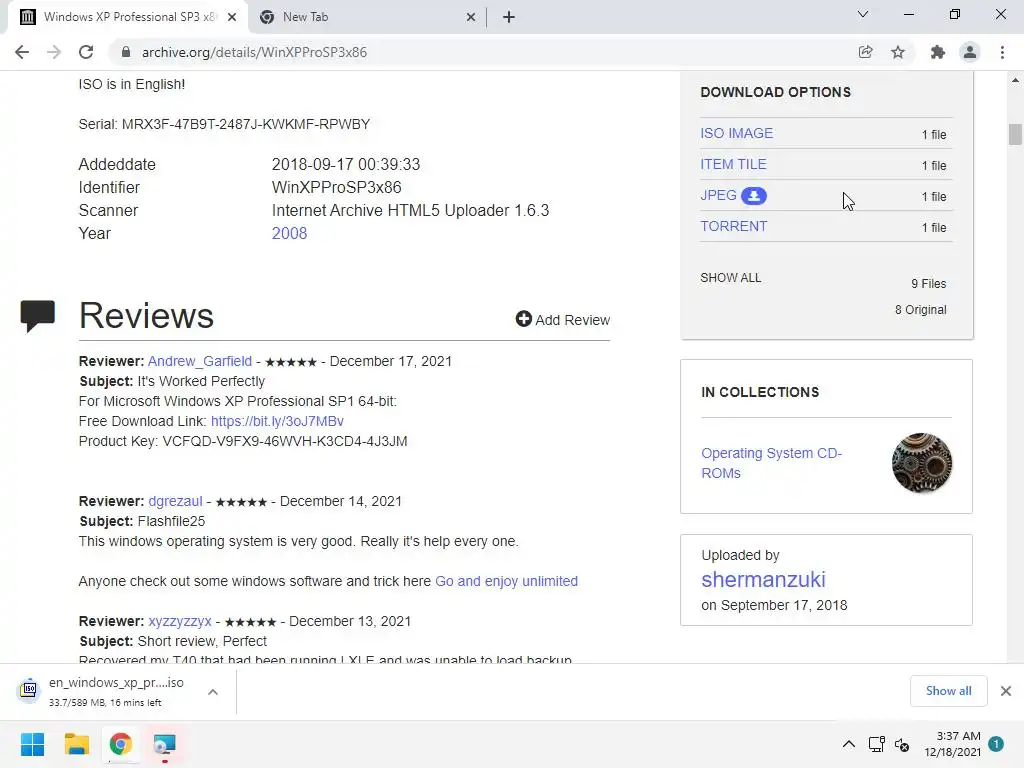Open reviewer xyzzyzzyx's profile
This screenshot has width=1024, height=768.
[180, 621]
